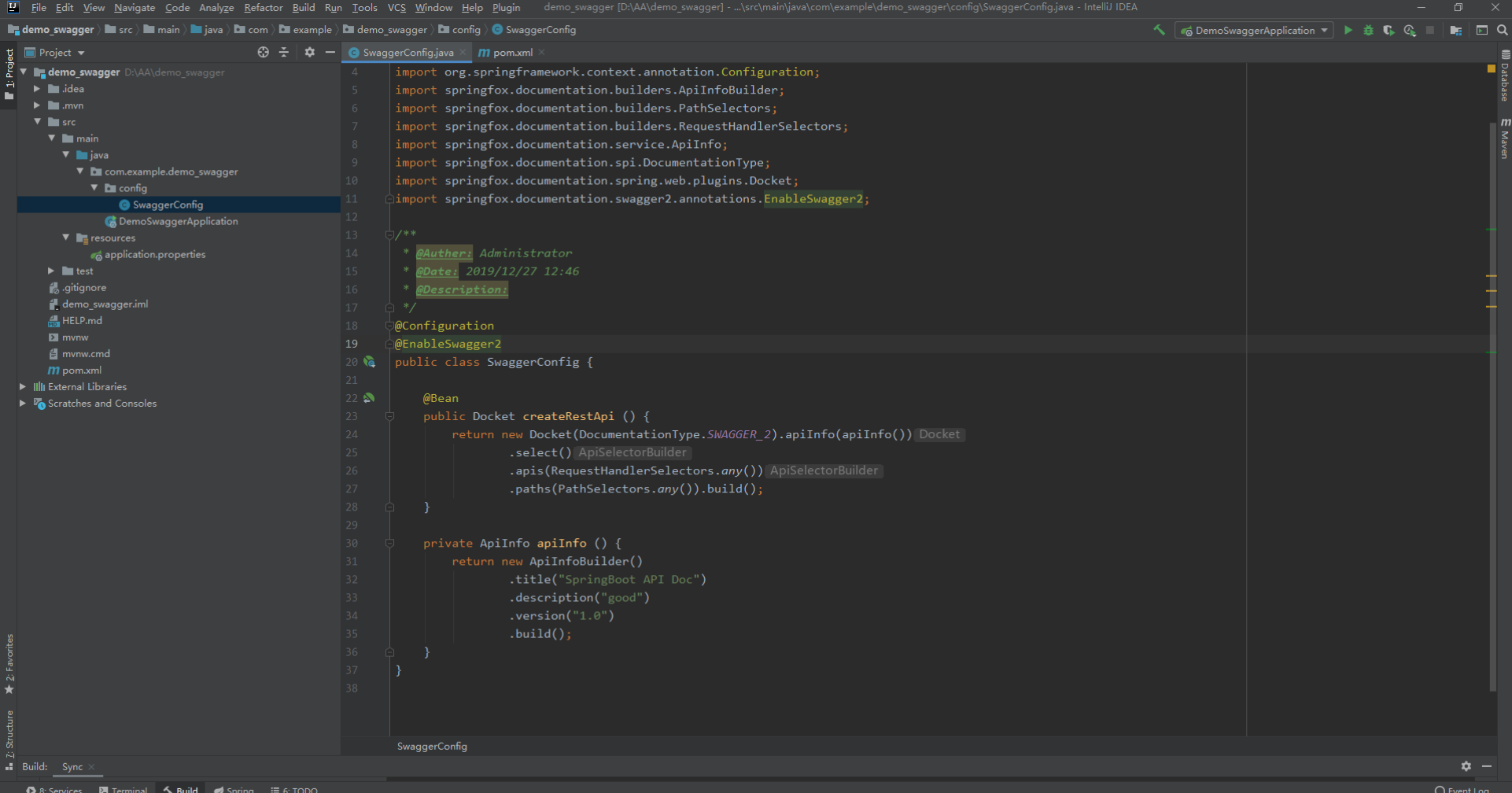Fold the createRestApi method at line 23
This screenshot has width=1512, height=793.
[x=389, y=416]
